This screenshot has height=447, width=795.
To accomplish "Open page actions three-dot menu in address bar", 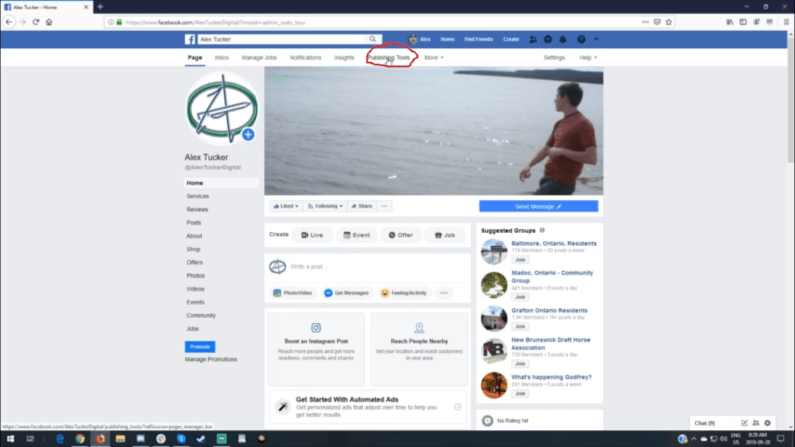I will click(645, 22).
